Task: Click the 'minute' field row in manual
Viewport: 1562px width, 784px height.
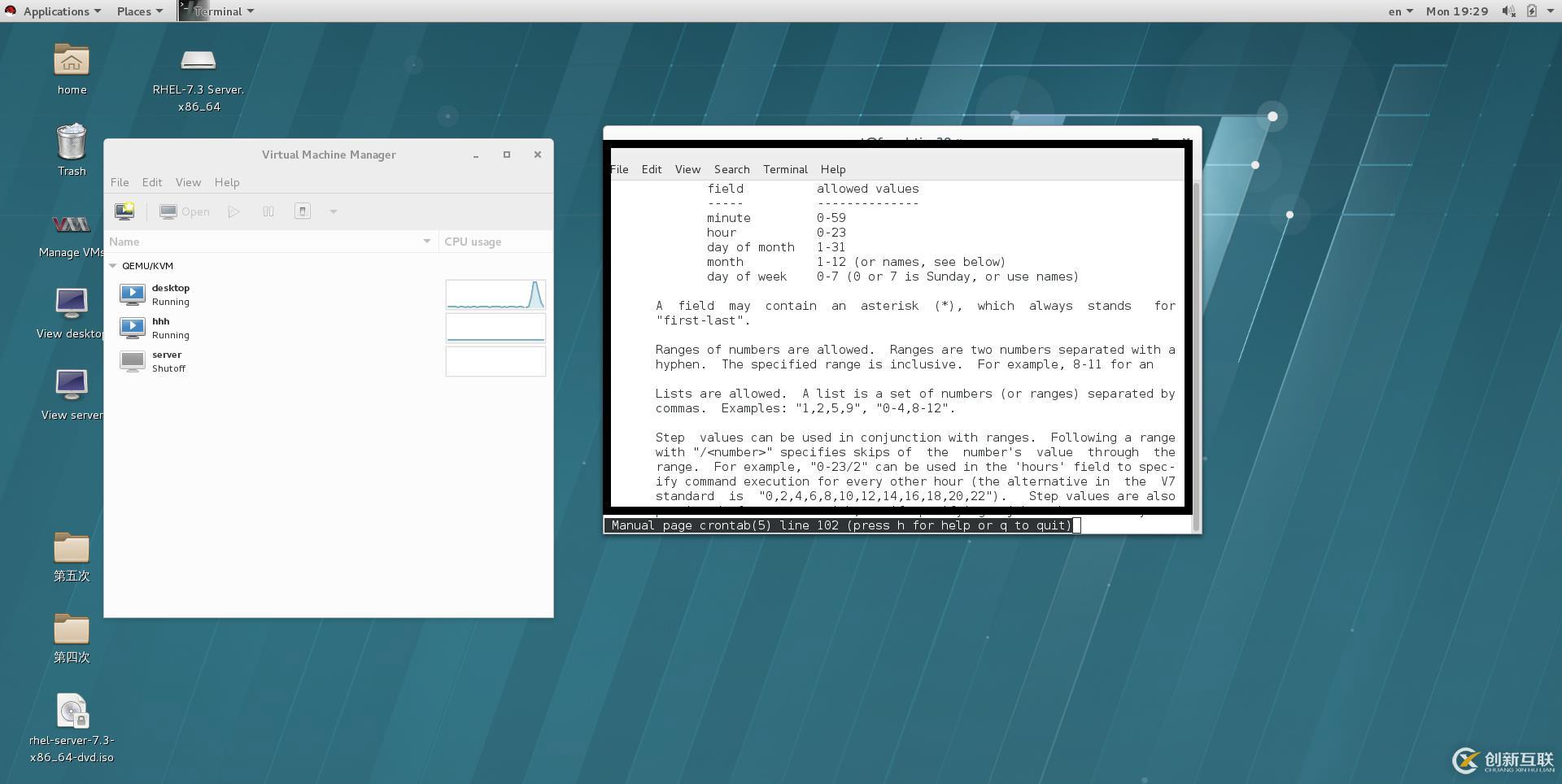Action: (776, 218)
